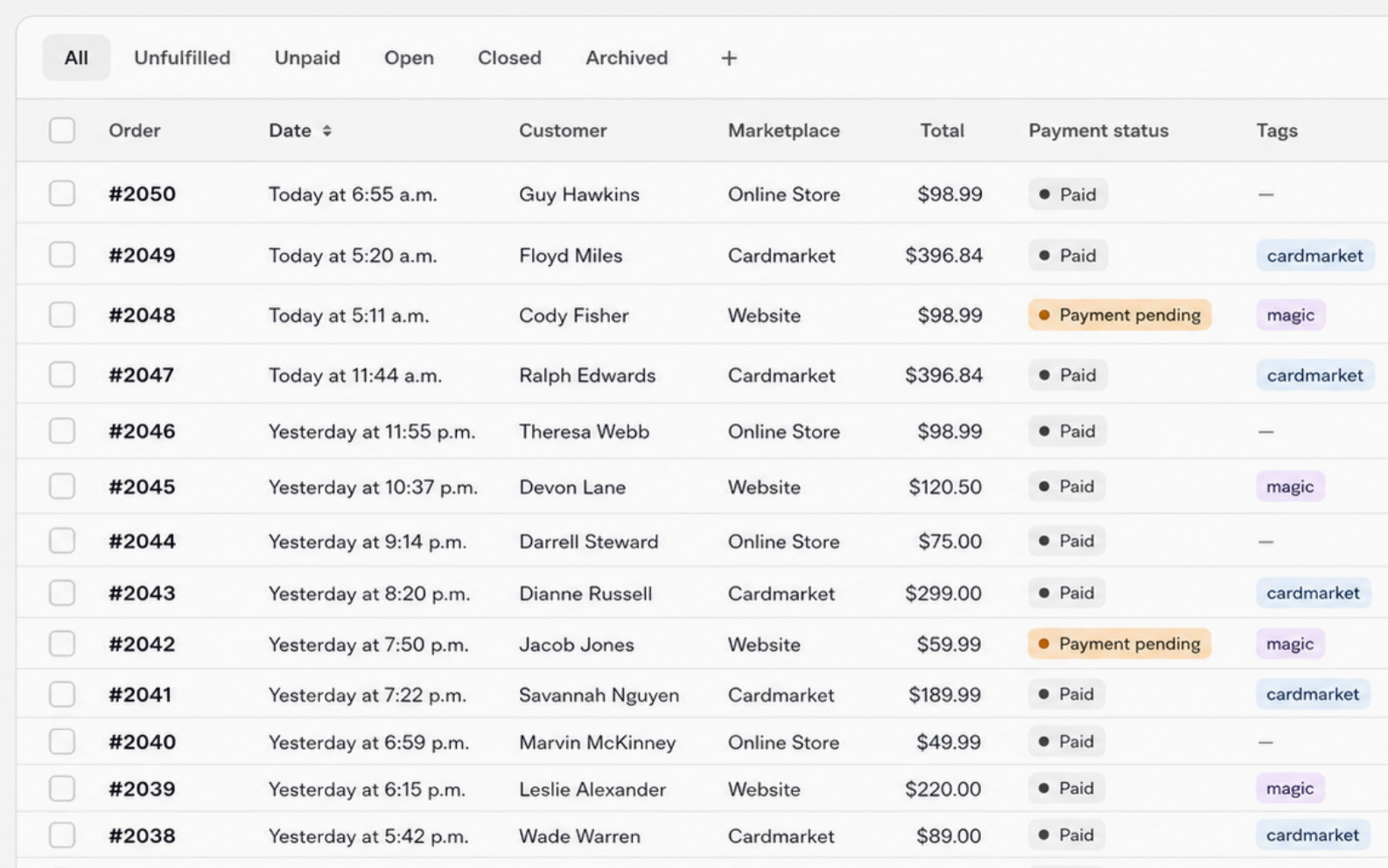Screen dimensions: 1388x868
Task: Open order #2038
Action: click(142, 835)
